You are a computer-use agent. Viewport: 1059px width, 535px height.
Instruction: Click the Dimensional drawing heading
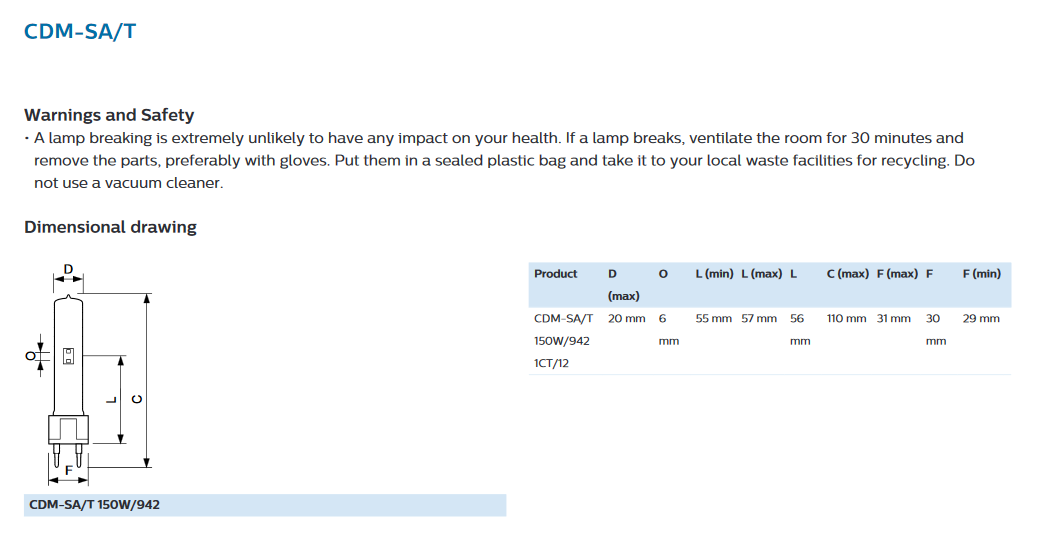click(x=110, y=227)
